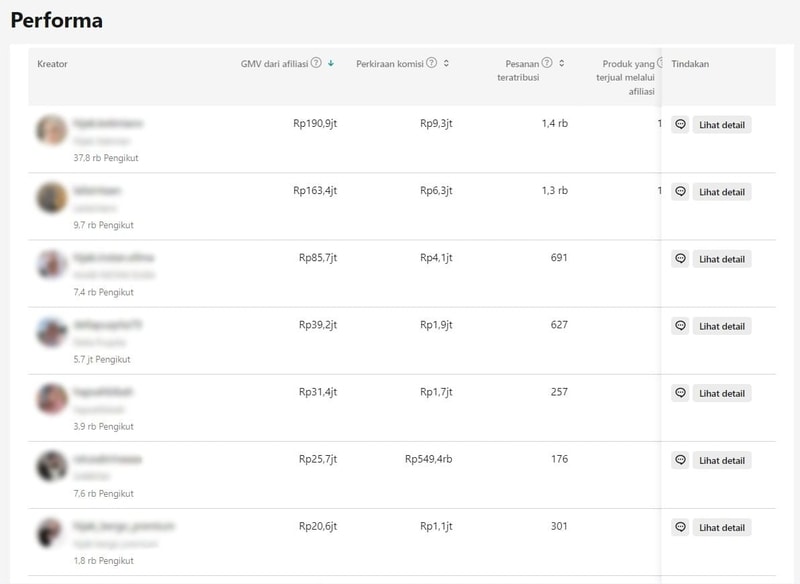Sort by Pesanan teratribusi column arrows
The image size is (800, 584).
pyautogui.click(x=562, y=63)
